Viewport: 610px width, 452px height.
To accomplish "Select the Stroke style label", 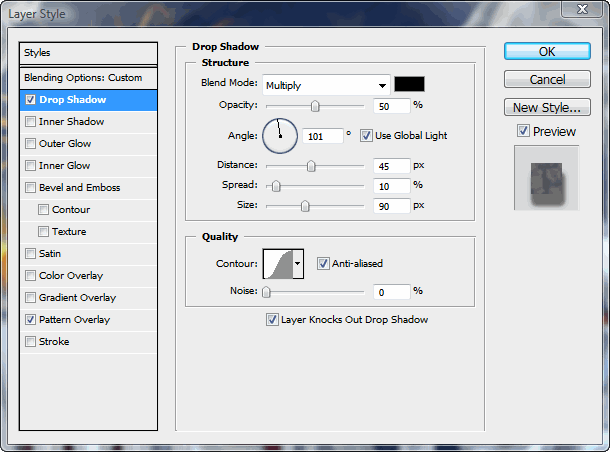I will (54, 342).
